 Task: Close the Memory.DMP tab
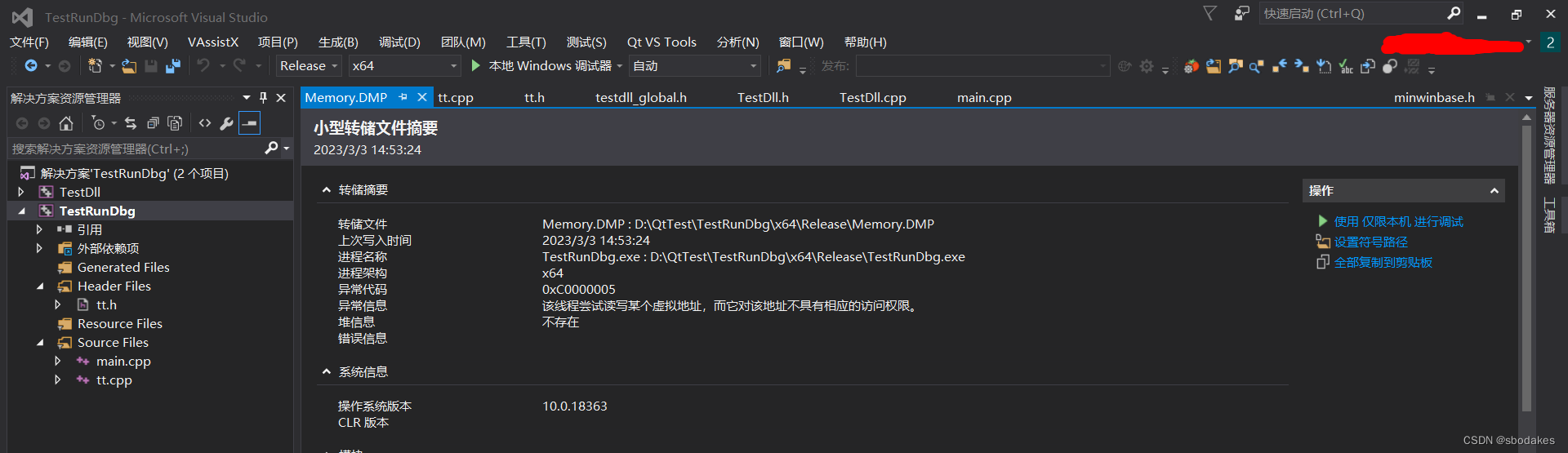422,97
